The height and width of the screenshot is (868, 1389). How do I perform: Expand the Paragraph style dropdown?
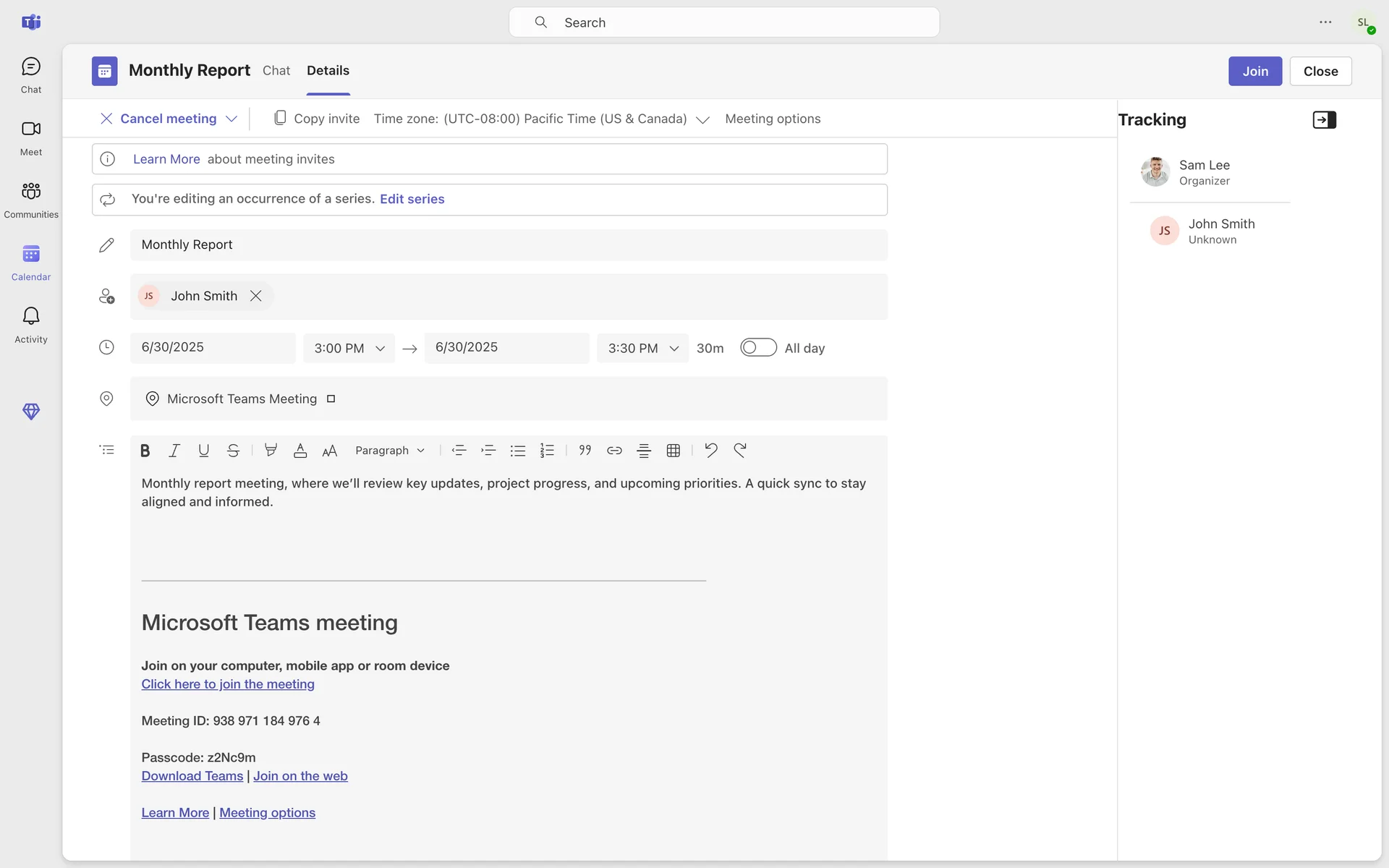(x=389, y=451)
